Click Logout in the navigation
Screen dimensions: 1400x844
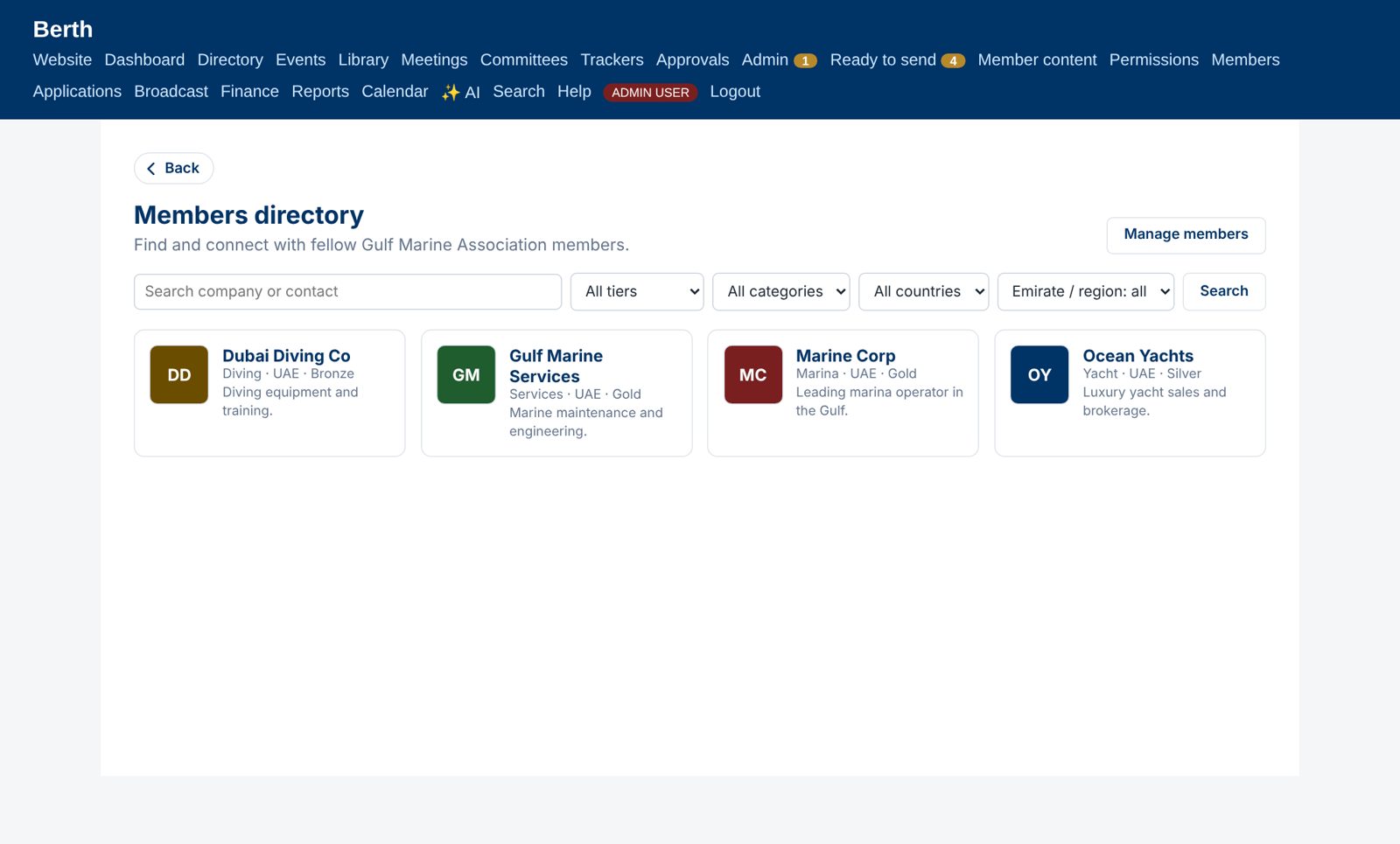[735, 91]
